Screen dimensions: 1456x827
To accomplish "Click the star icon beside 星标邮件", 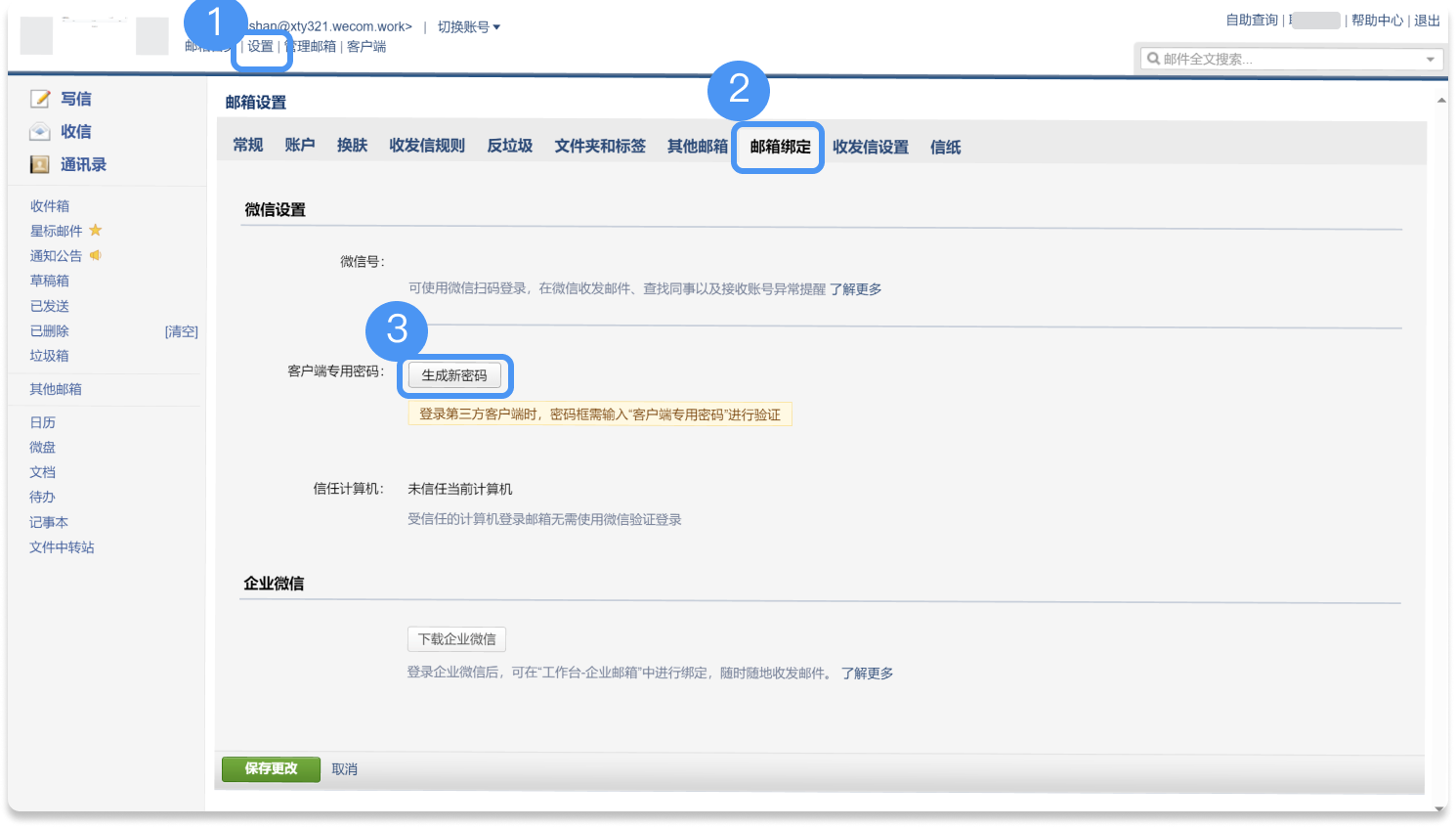I will [x=95, y=230].
